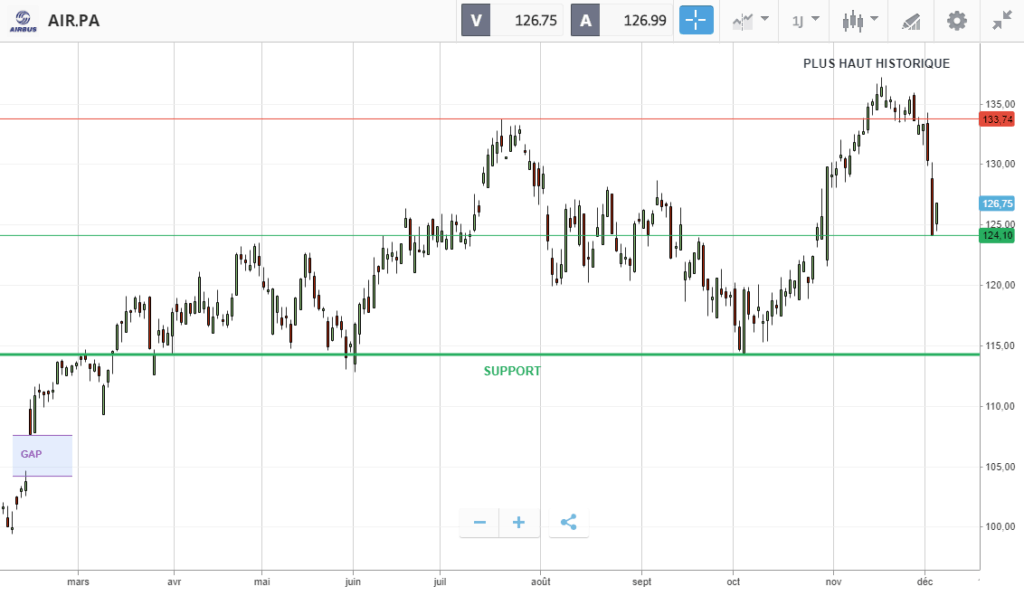Click the green 124,10 price label
Viewport: 1024px width, 596px height.
pos(997,236)
